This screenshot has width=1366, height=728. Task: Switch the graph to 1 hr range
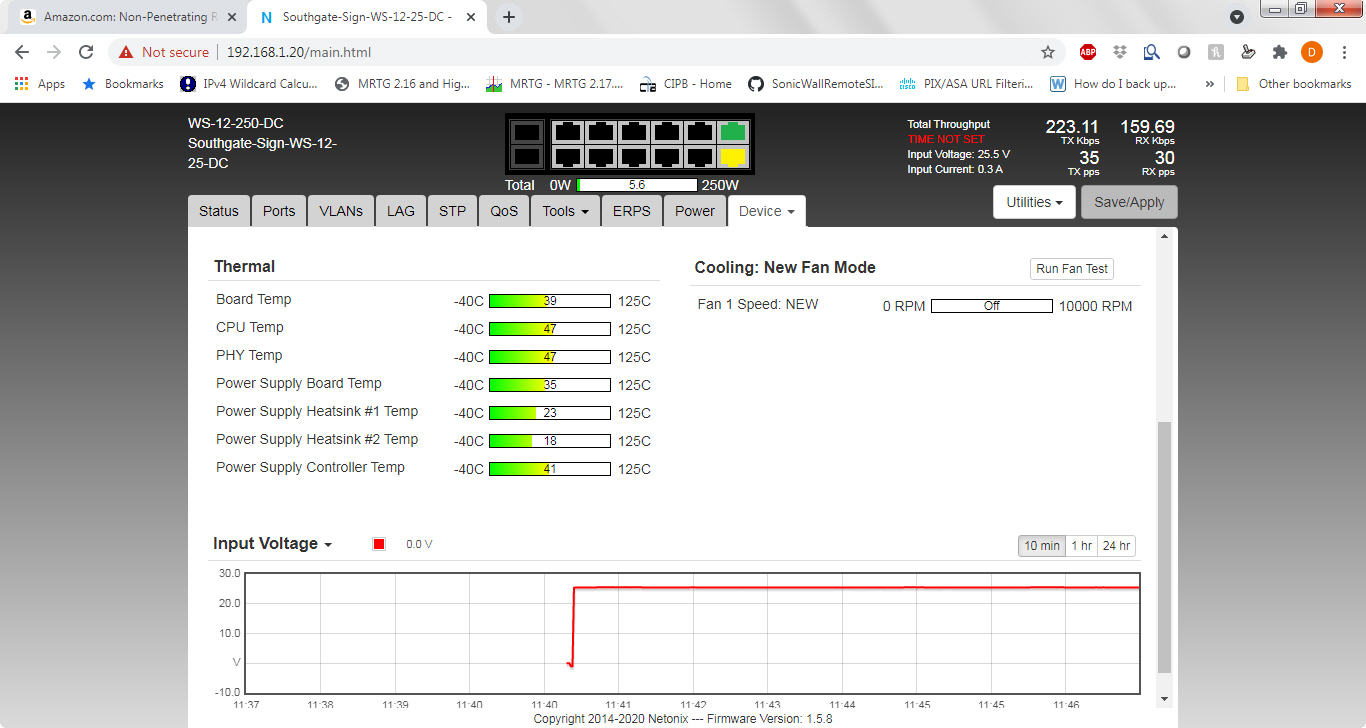(x=1081, y=546)
